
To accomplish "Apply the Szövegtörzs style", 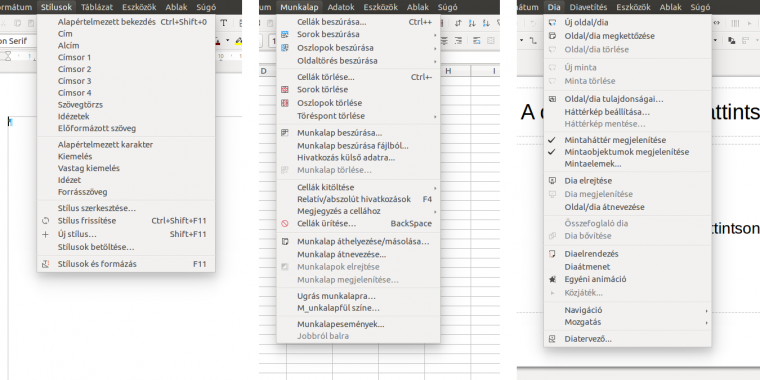I will coord(126,105).
